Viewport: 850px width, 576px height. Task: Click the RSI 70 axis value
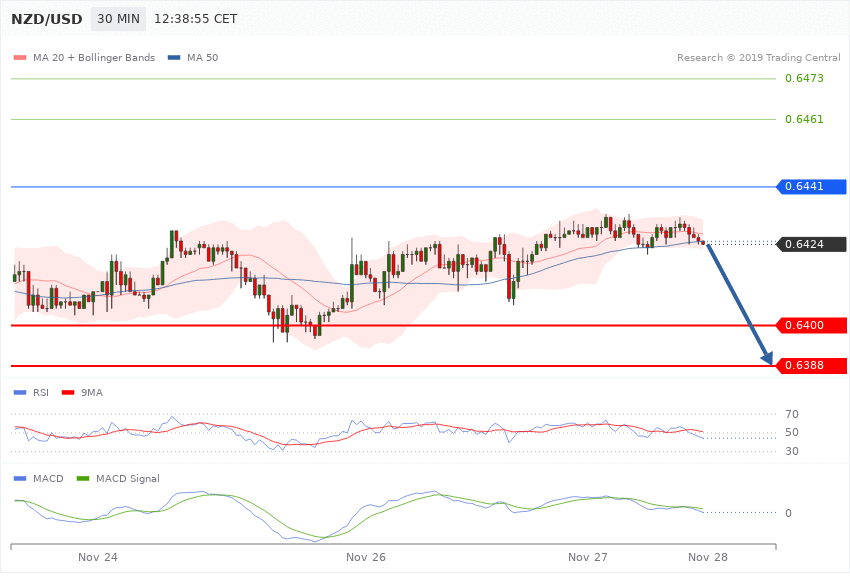coord(791,415)
